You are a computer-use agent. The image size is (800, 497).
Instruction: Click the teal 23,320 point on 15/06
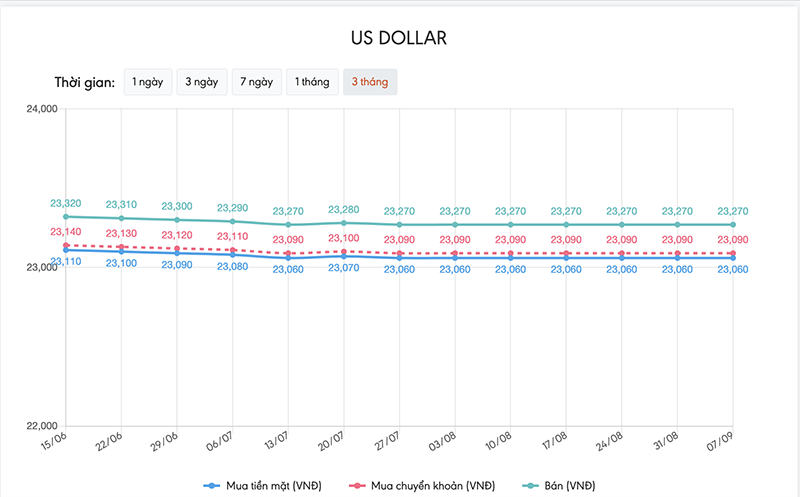[66, 217]
